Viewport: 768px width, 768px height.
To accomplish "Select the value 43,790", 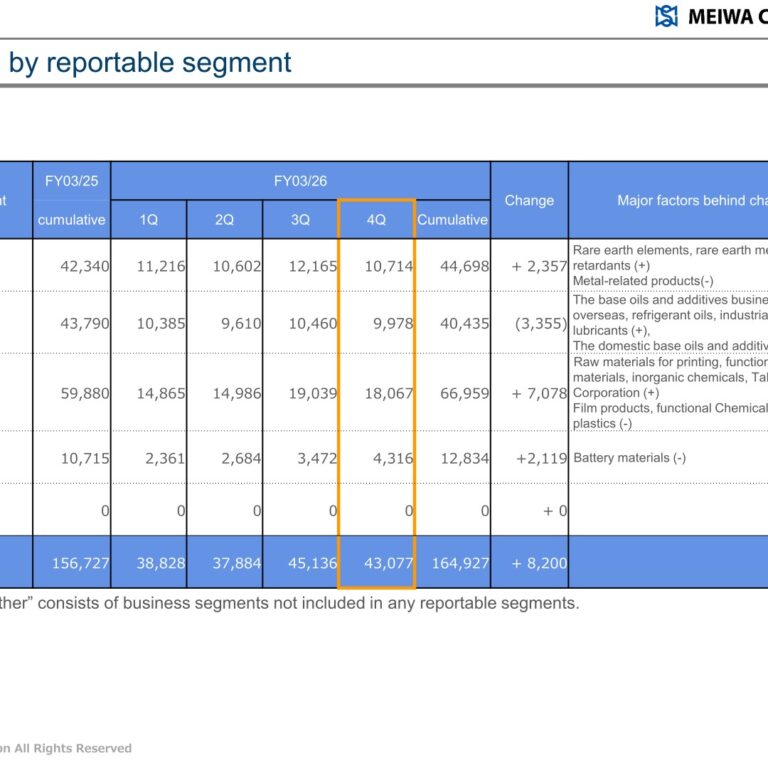I will pos(85,324).
